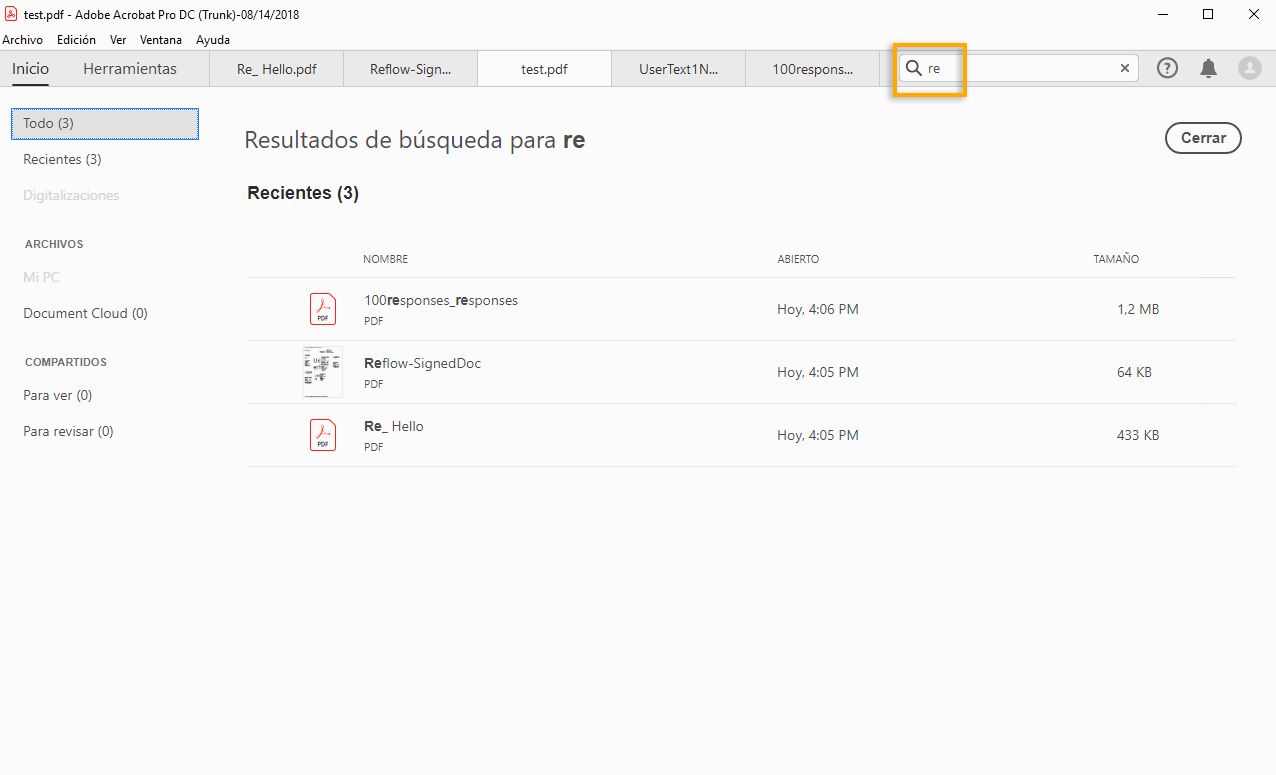1276x775 pixels.
Task: Clear the search query with the X icon
Action: pyautogui.click(x=1124, y=68)
